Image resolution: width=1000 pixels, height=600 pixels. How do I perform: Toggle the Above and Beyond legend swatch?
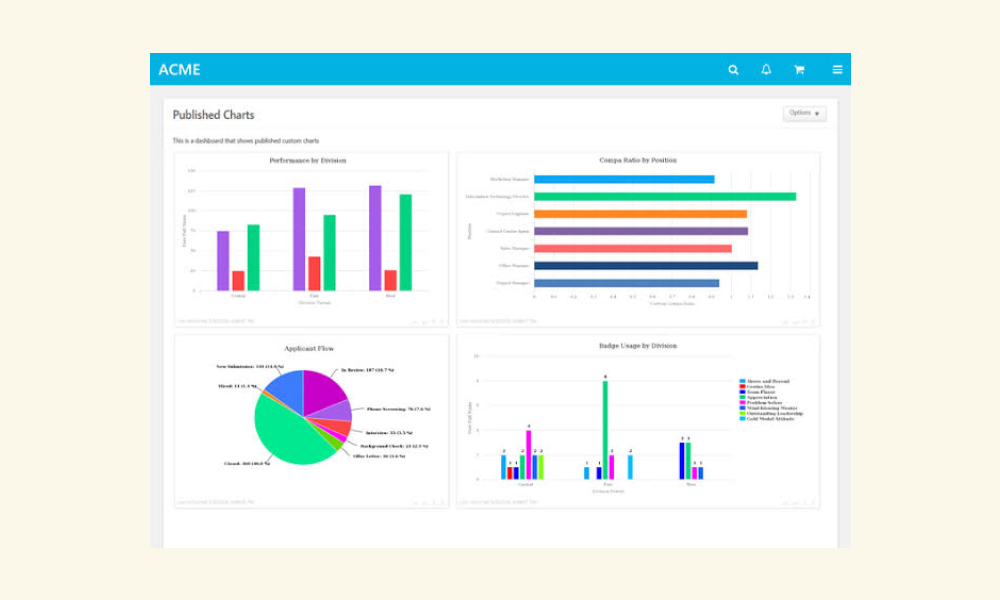point(742,381)
